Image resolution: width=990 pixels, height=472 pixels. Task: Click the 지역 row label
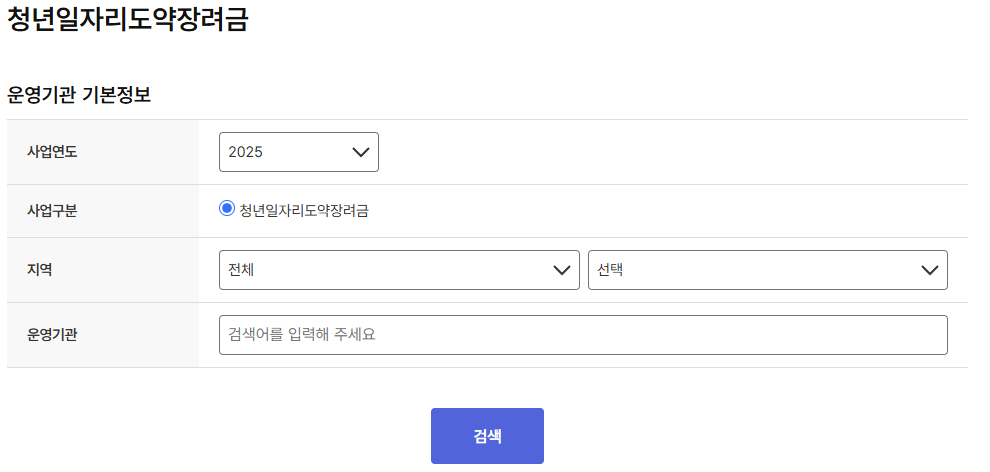click(x=39, y=270)
